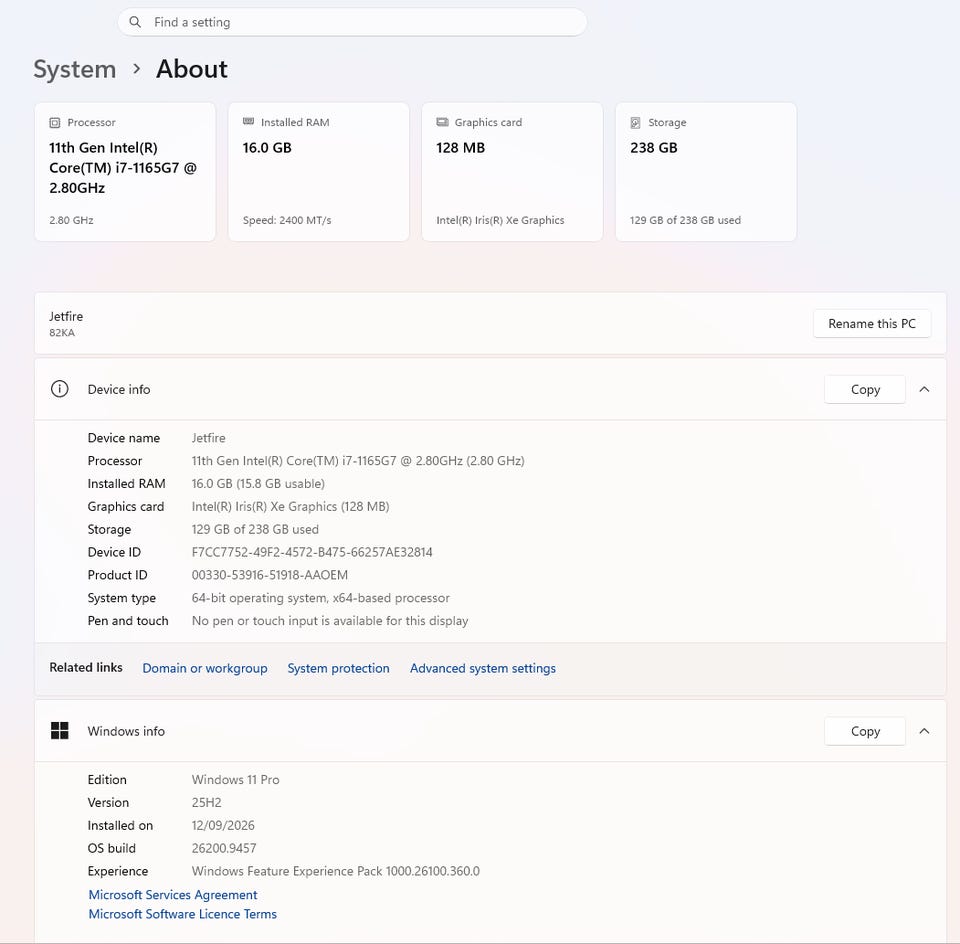Screen dimensions: 960x944
Task: Click the Speed: 2400 MT/s text
Action: [x=287, y=220]
